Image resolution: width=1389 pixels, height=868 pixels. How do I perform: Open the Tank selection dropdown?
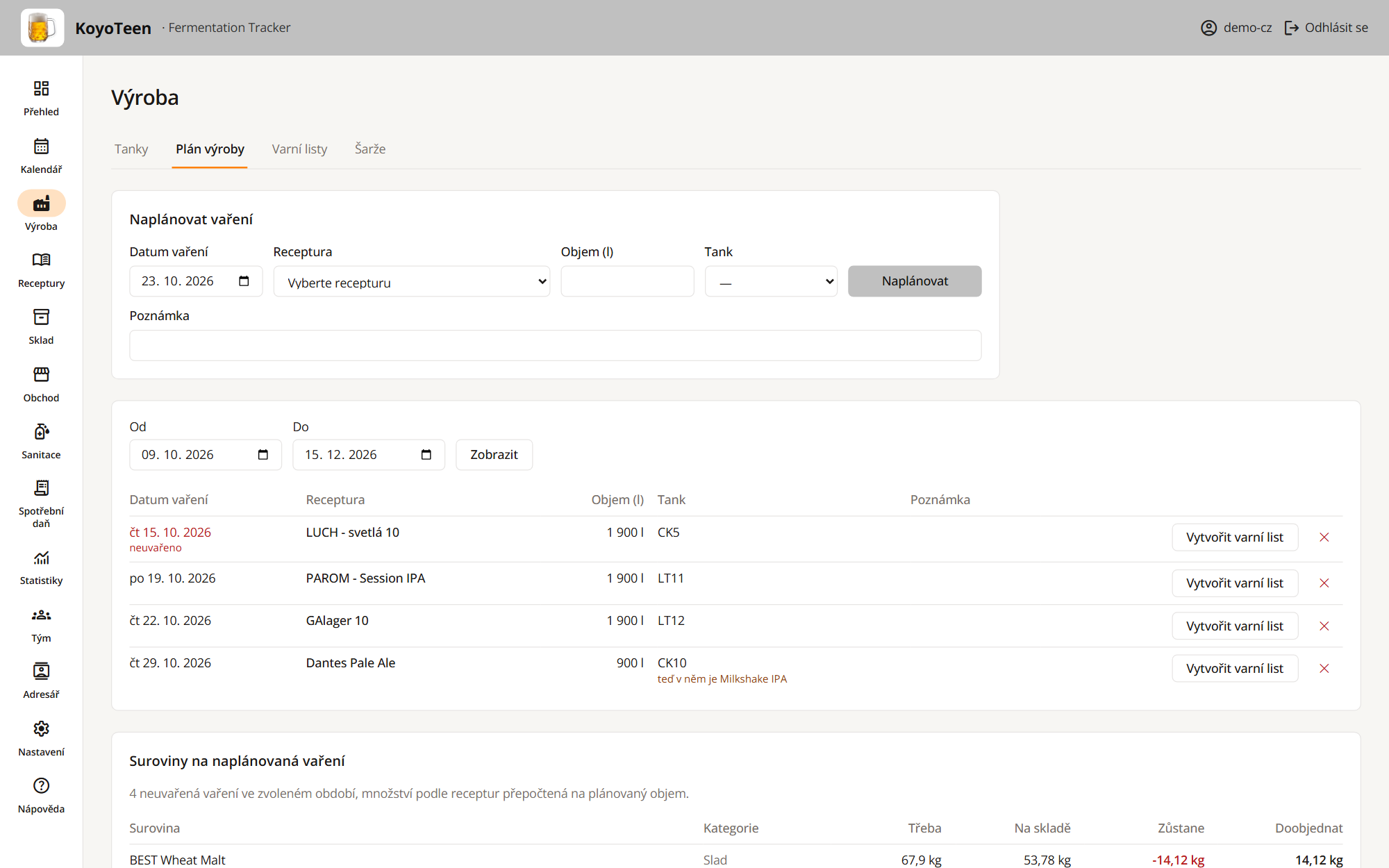[771, 281]
